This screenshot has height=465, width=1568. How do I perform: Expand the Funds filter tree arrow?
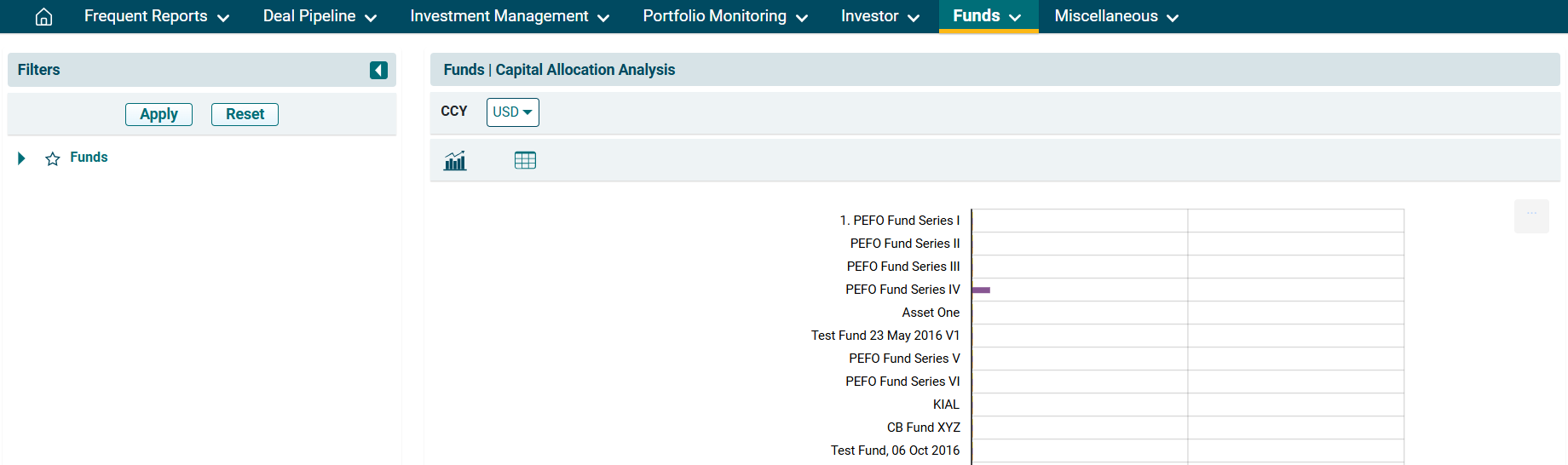[x=22, y=158]
